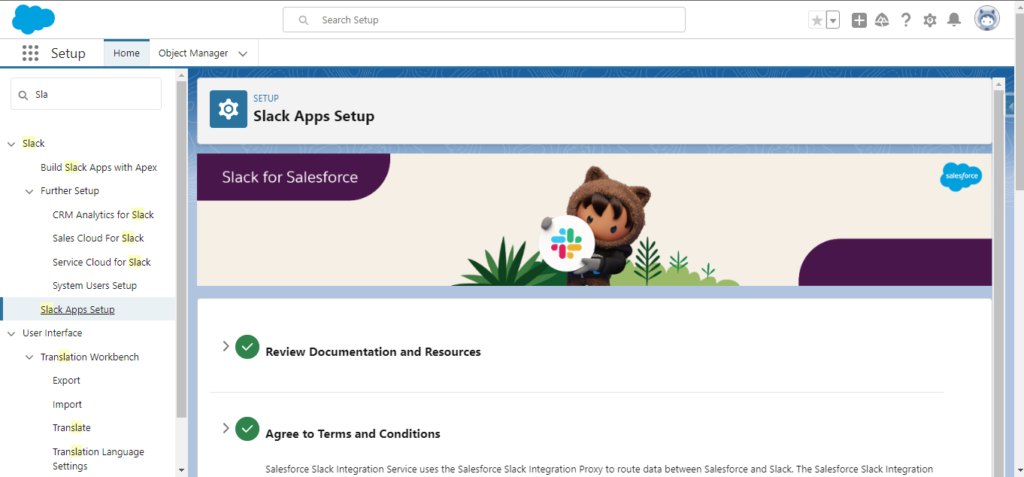
Task: Collapse the Slack tree section
Action: click(11, 144)
